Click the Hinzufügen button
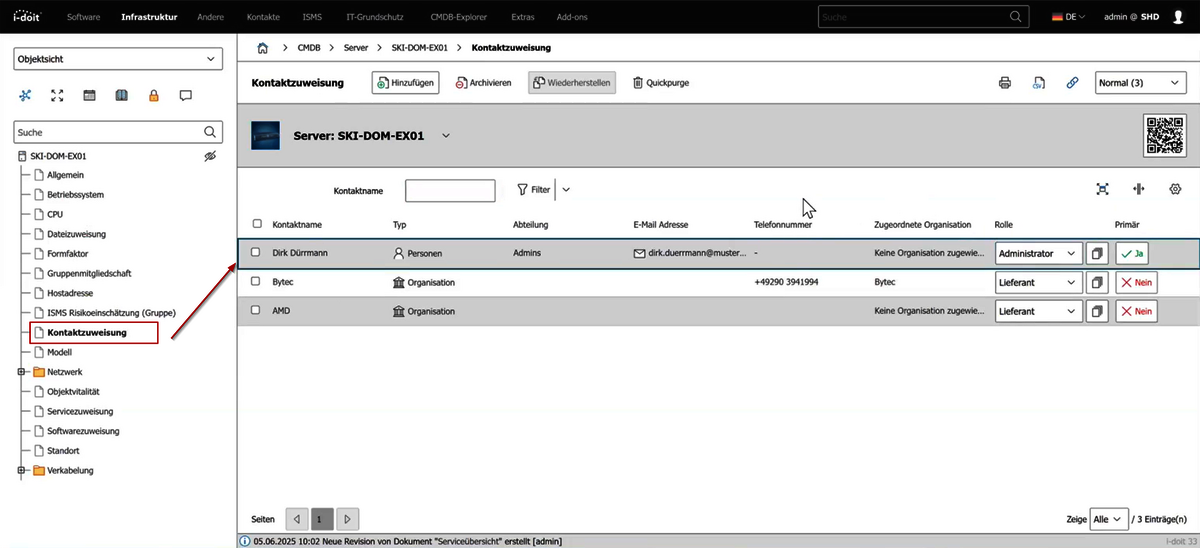The height and width of the screenshot is (548, 1200). 405,83
